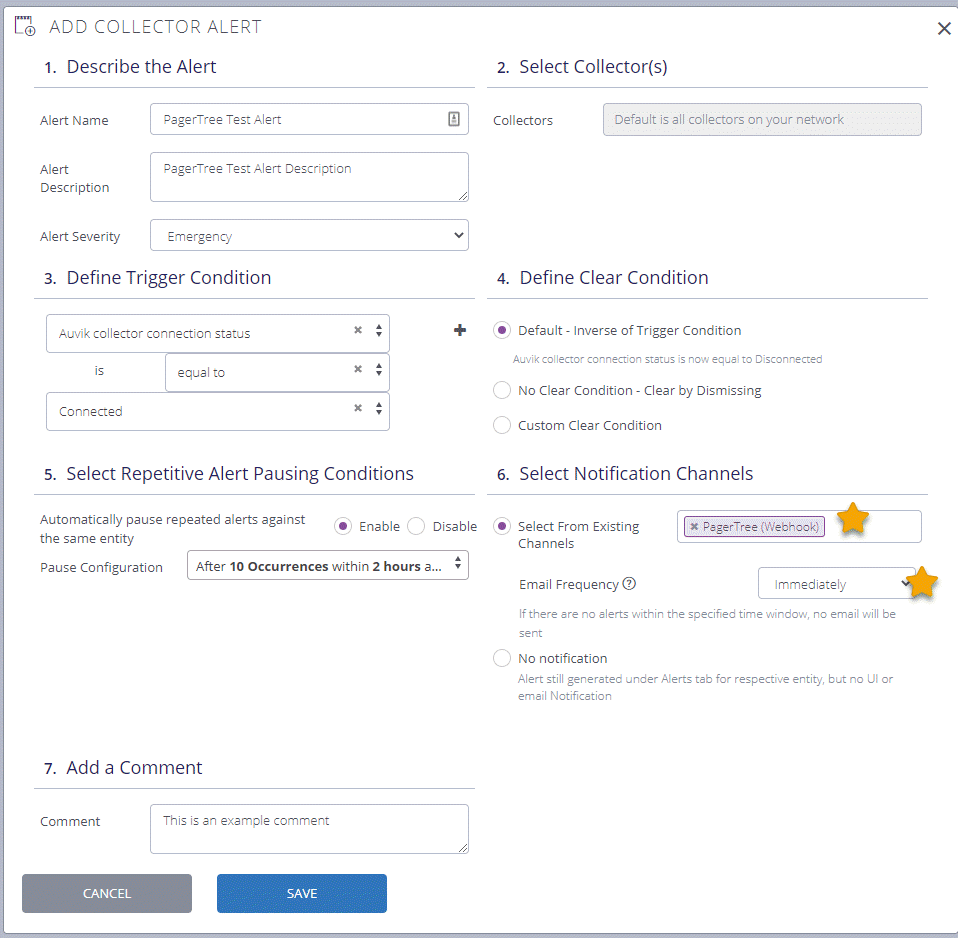958x938 pixels.
Task: Click the '6. Select Notification Channels' heading
Action: pyautogui.click(x=625, y=474)
